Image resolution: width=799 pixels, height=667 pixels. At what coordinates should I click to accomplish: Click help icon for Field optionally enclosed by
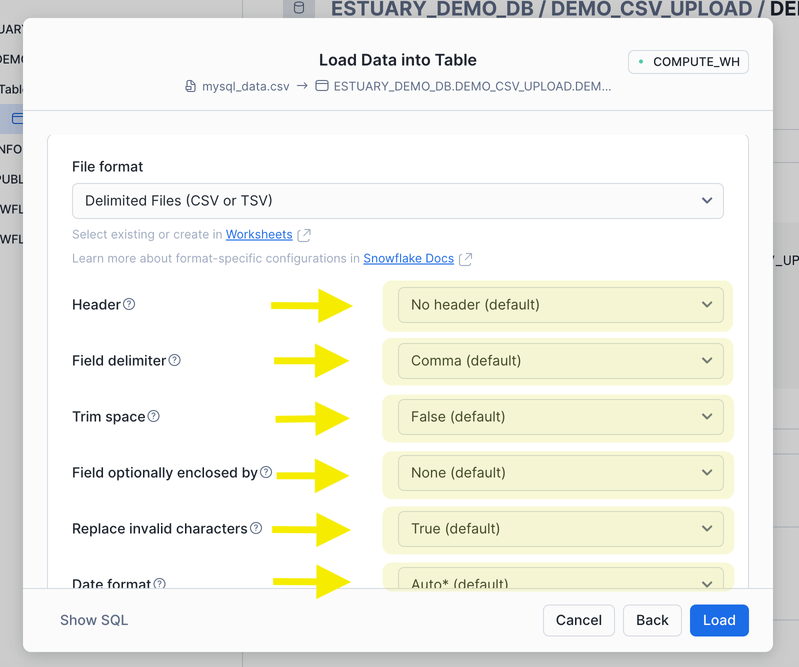pos(266,472)
